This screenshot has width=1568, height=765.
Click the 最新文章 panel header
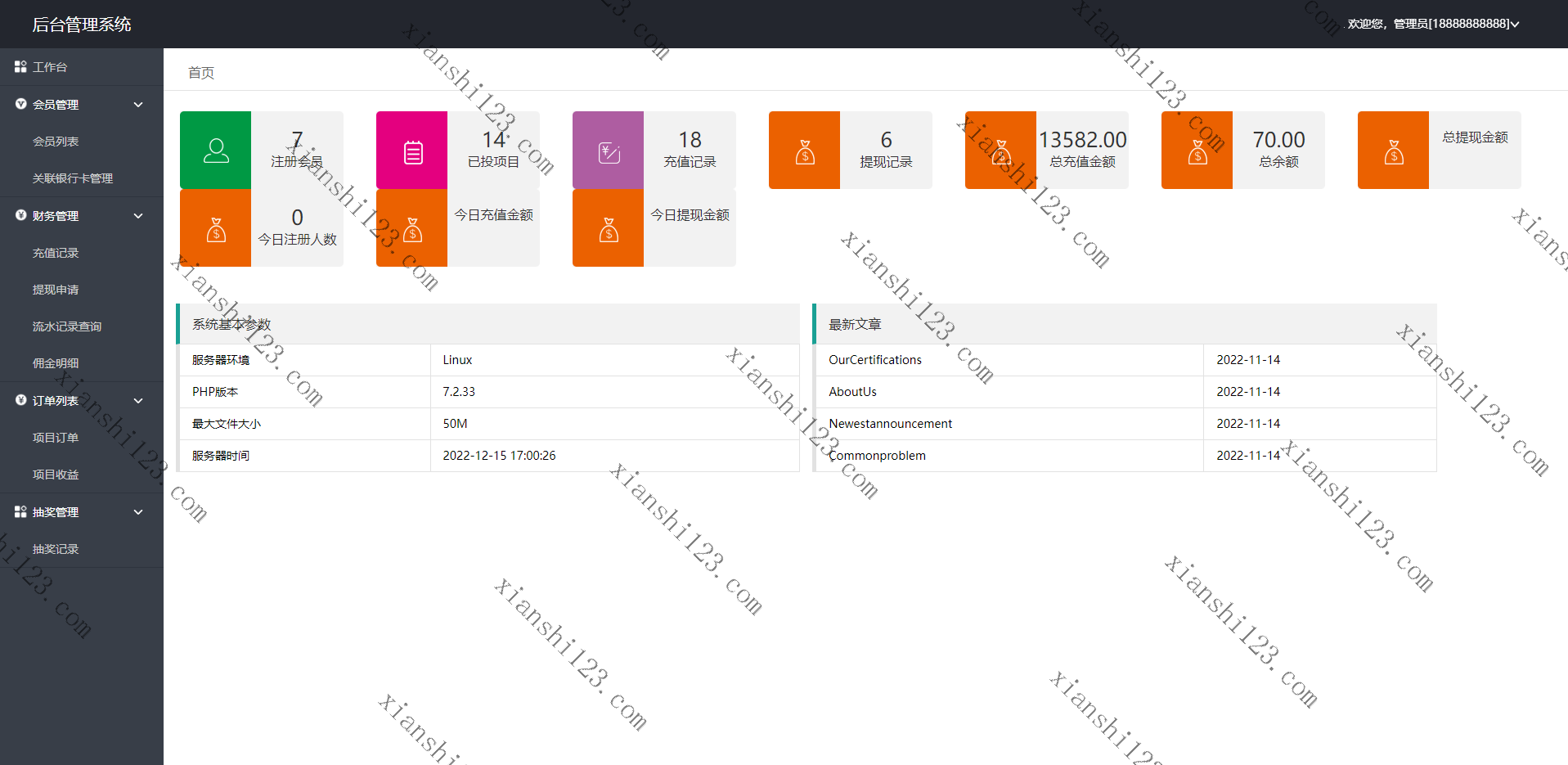1125,324
